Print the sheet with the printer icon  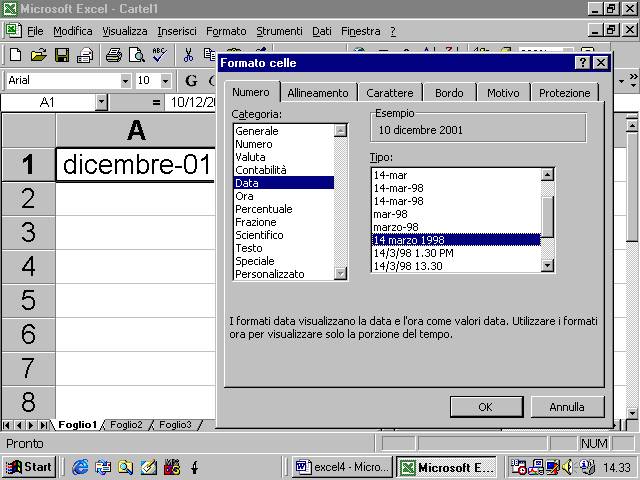coord(113,55)
